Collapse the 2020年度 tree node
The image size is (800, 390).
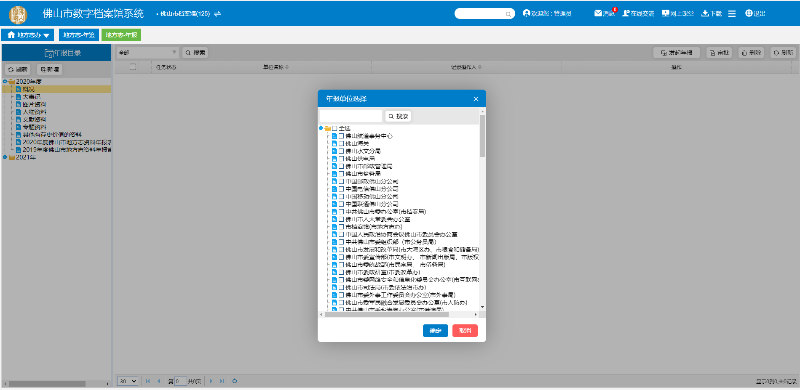(x=5, y=82)
